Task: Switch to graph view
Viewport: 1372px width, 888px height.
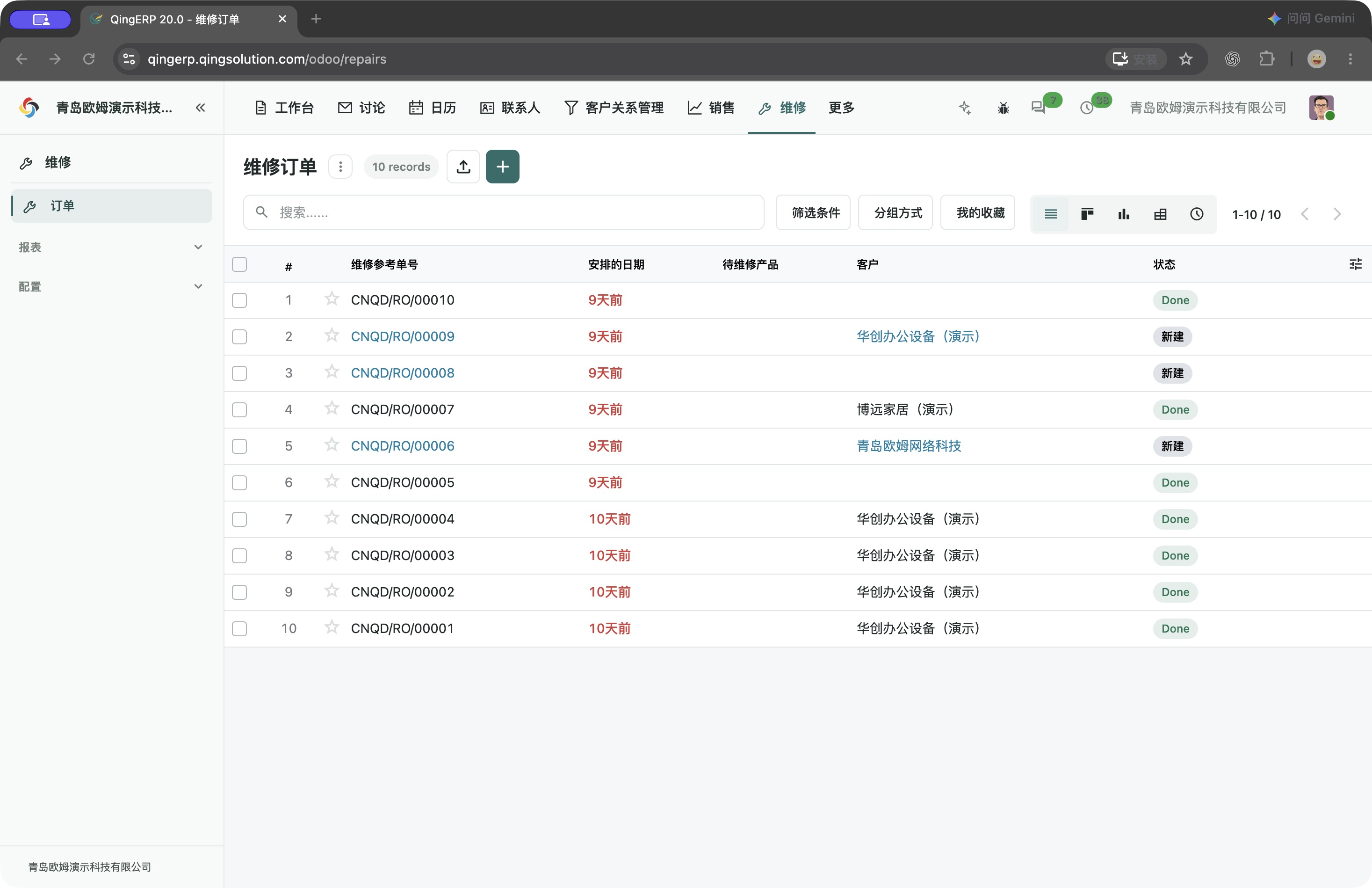Action: point(1124,214)
